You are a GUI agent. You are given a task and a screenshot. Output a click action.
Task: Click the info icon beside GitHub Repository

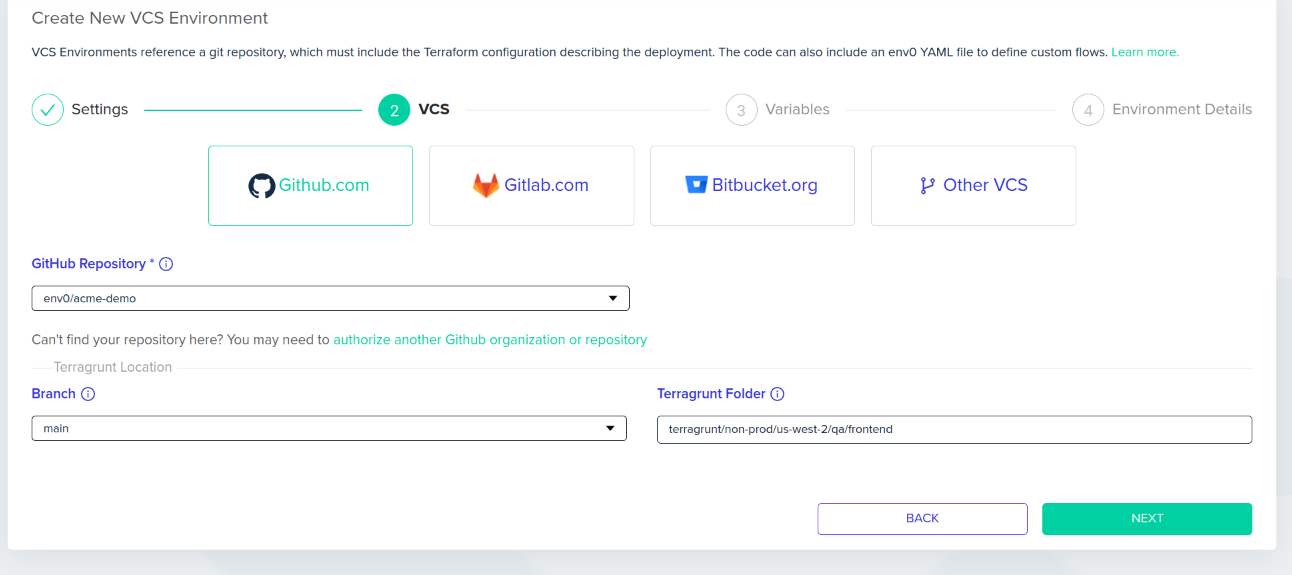166,264
